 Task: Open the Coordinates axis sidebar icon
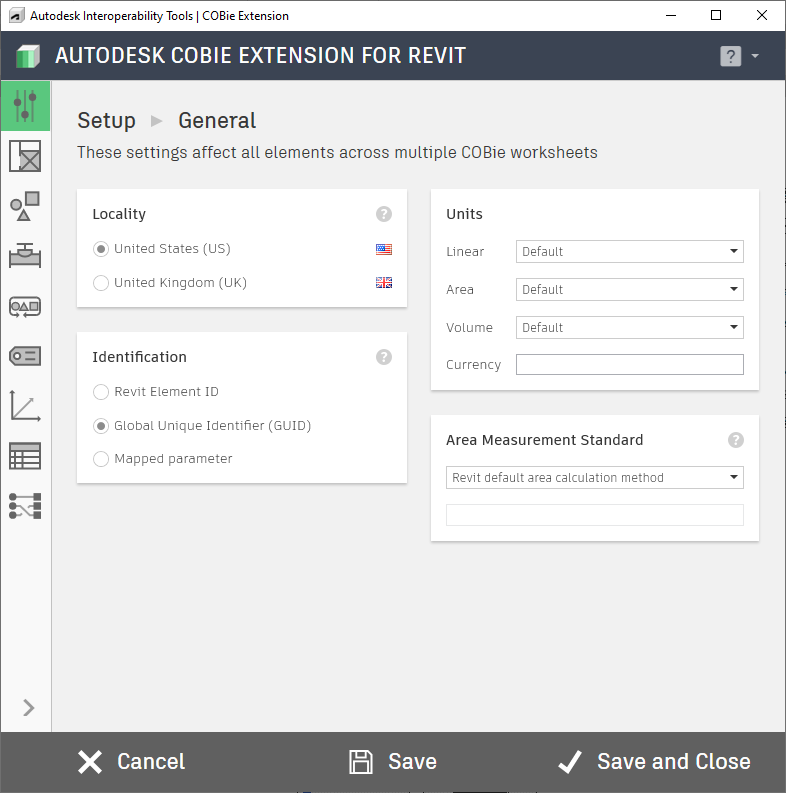25,406
